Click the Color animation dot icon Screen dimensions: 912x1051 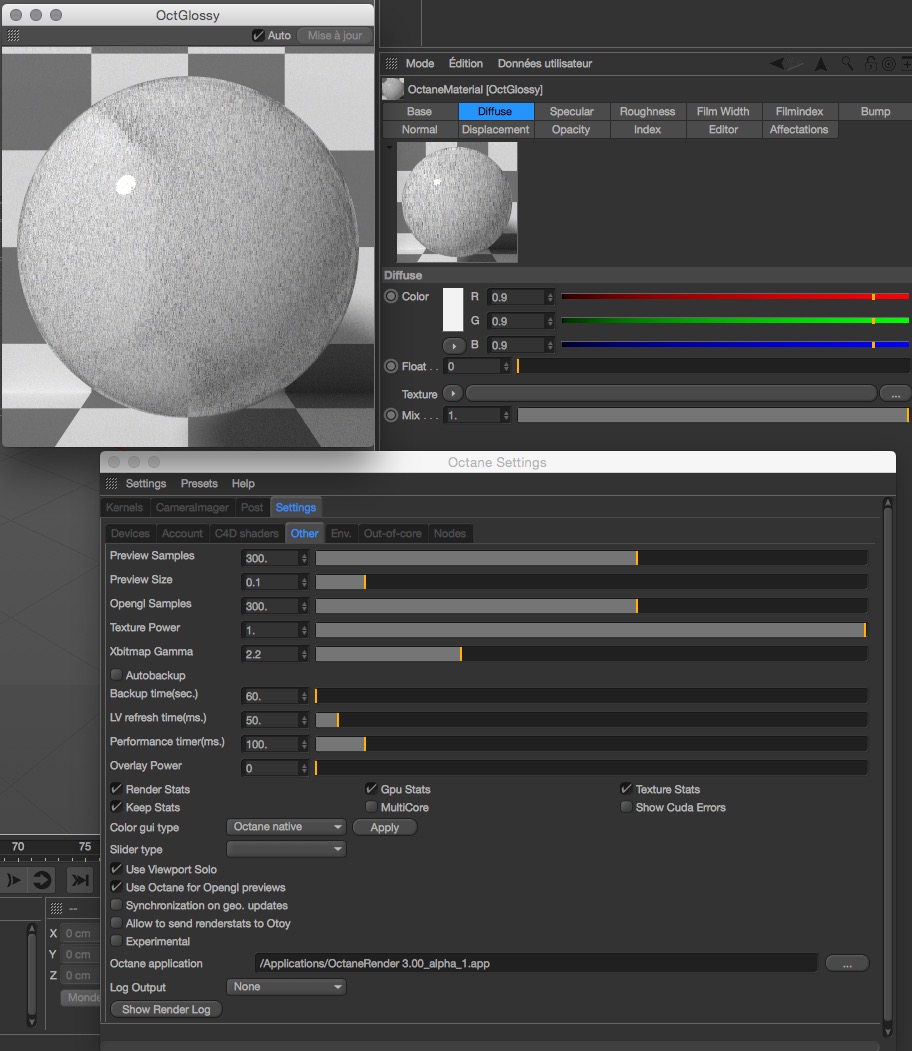391,296
